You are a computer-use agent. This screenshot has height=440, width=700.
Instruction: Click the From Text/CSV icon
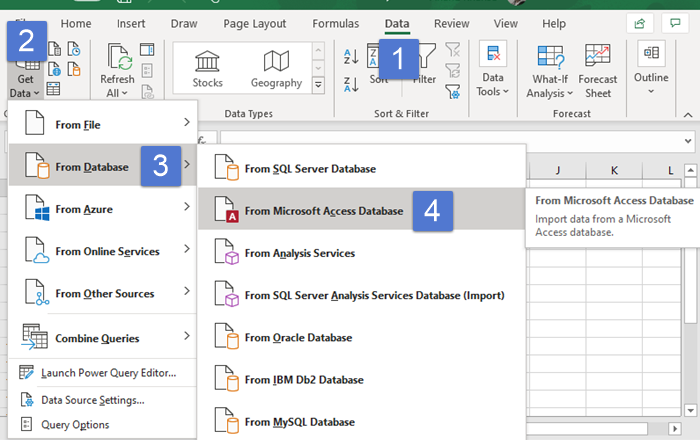coord(54,49)
